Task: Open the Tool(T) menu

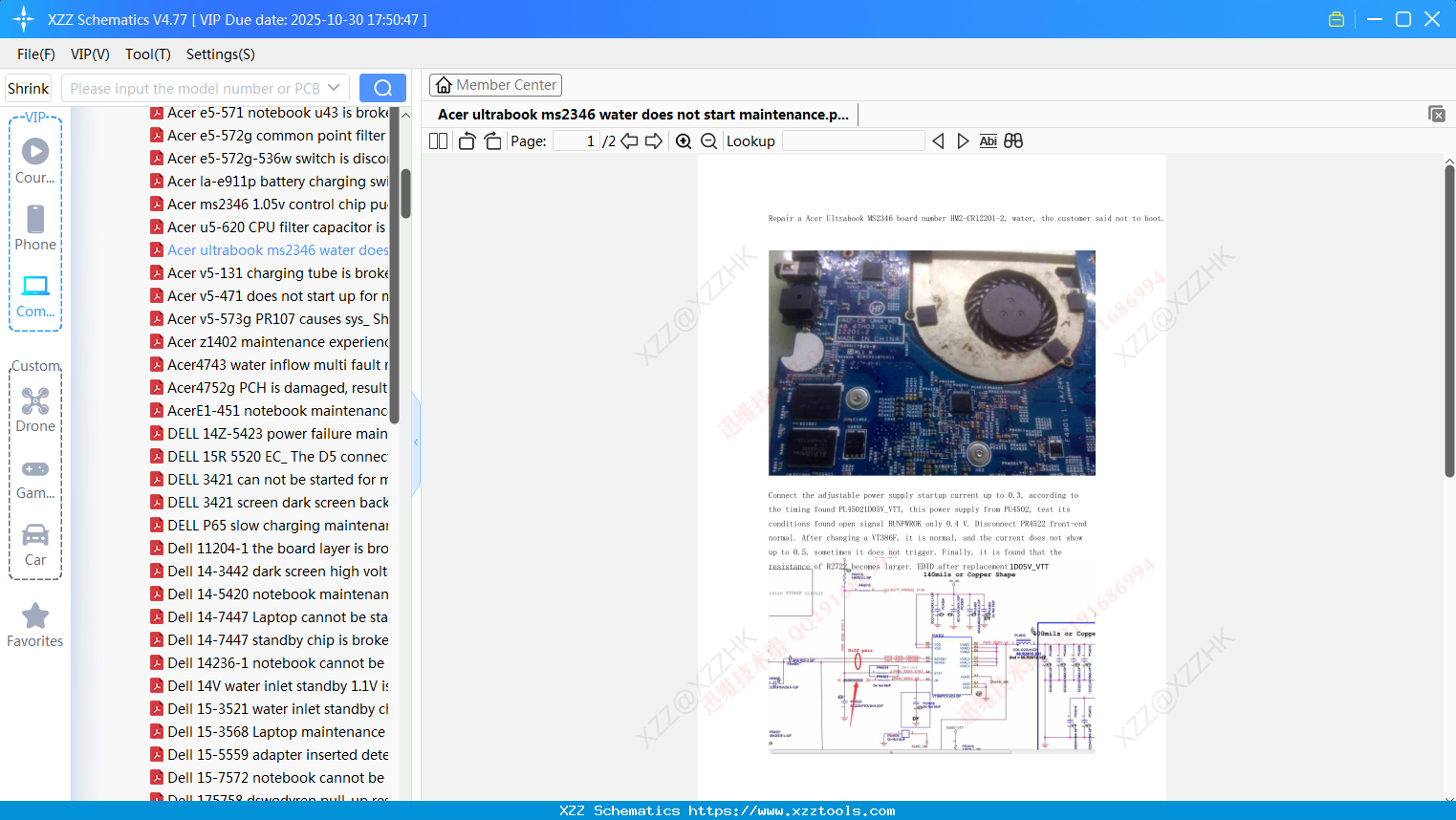Action: [x=148, y=54]
